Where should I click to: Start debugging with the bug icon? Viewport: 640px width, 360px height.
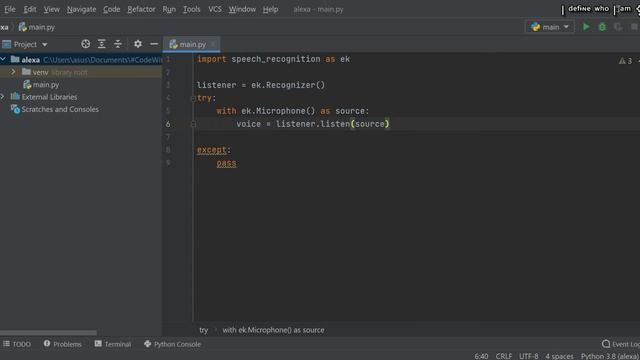click(x=602, y=27)
